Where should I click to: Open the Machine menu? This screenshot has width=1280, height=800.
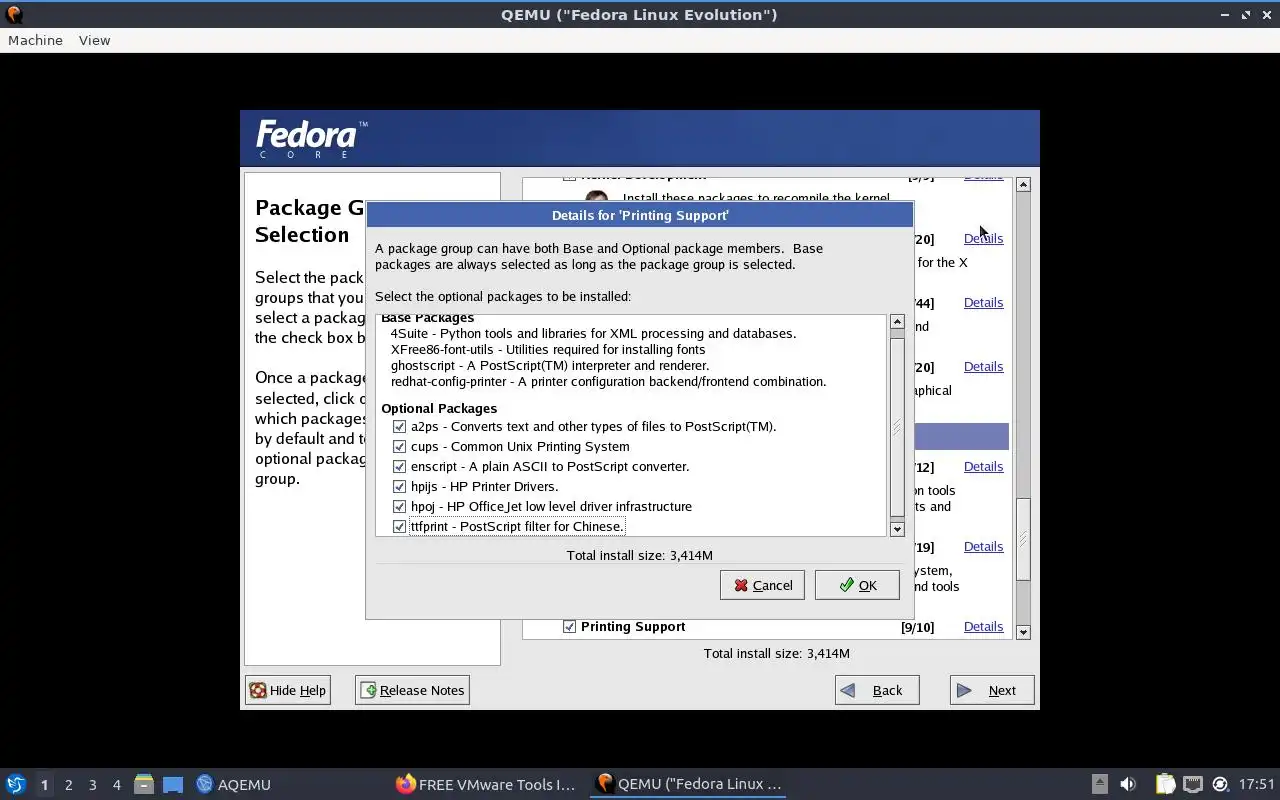(x=35, y=40)
